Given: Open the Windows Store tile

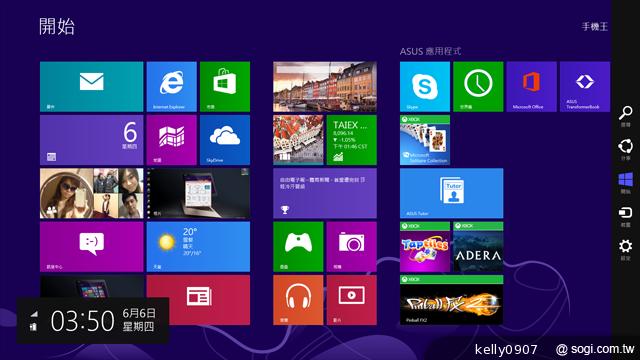Looking at the screenshot, I should coord(225,87).
